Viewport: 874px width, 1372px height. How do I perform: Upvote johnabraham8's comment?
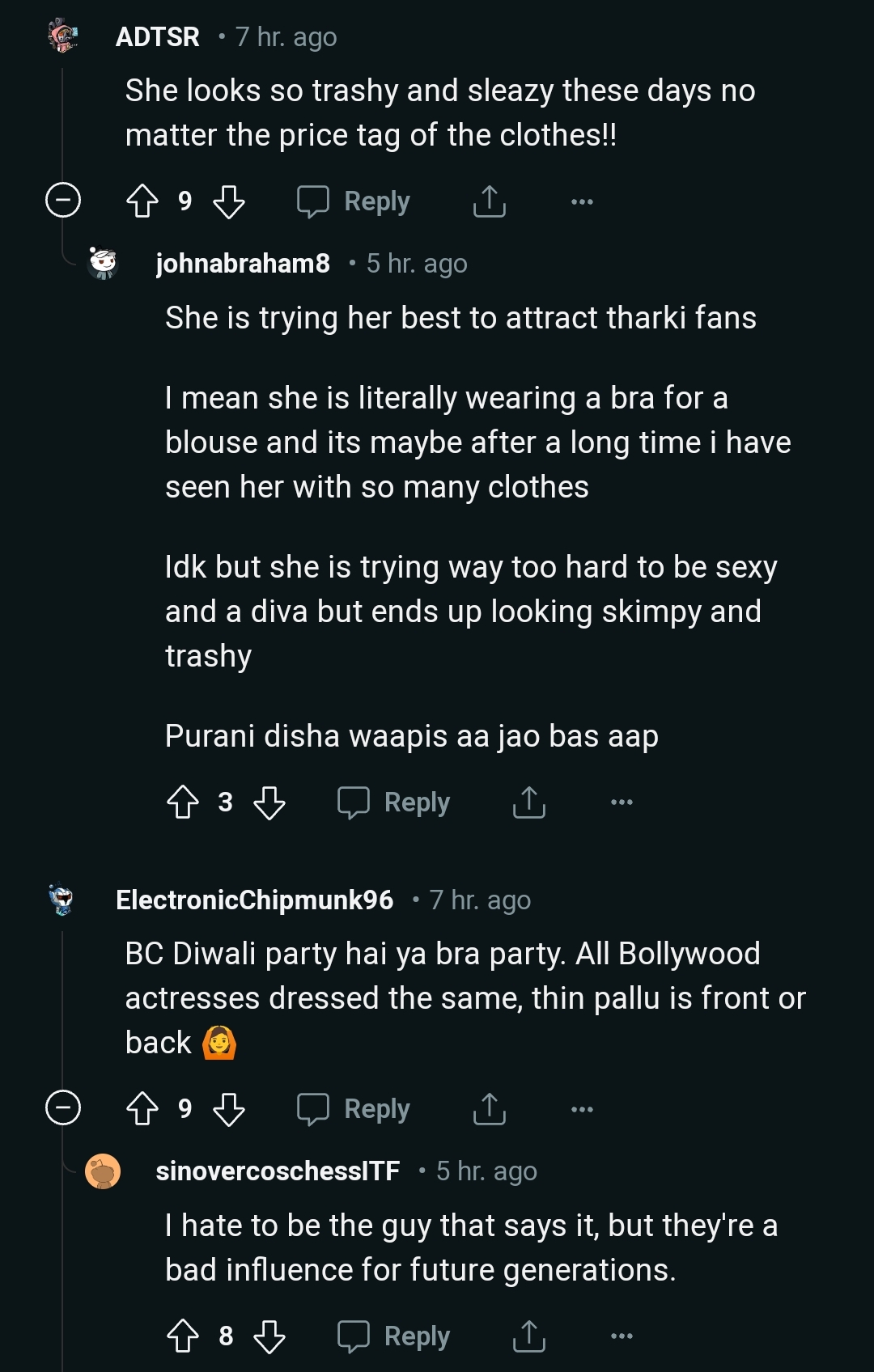[x=183, y=802]
